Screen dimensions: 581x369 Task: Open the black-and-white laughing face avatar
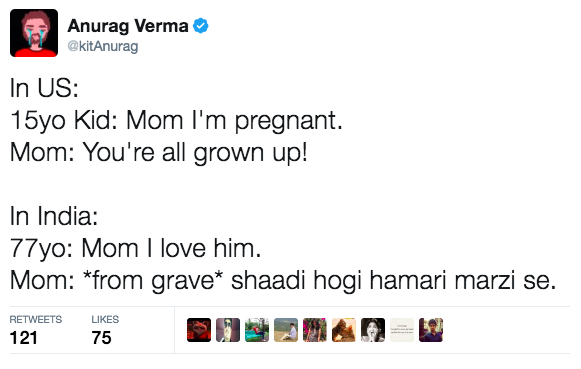pos(373,330)
